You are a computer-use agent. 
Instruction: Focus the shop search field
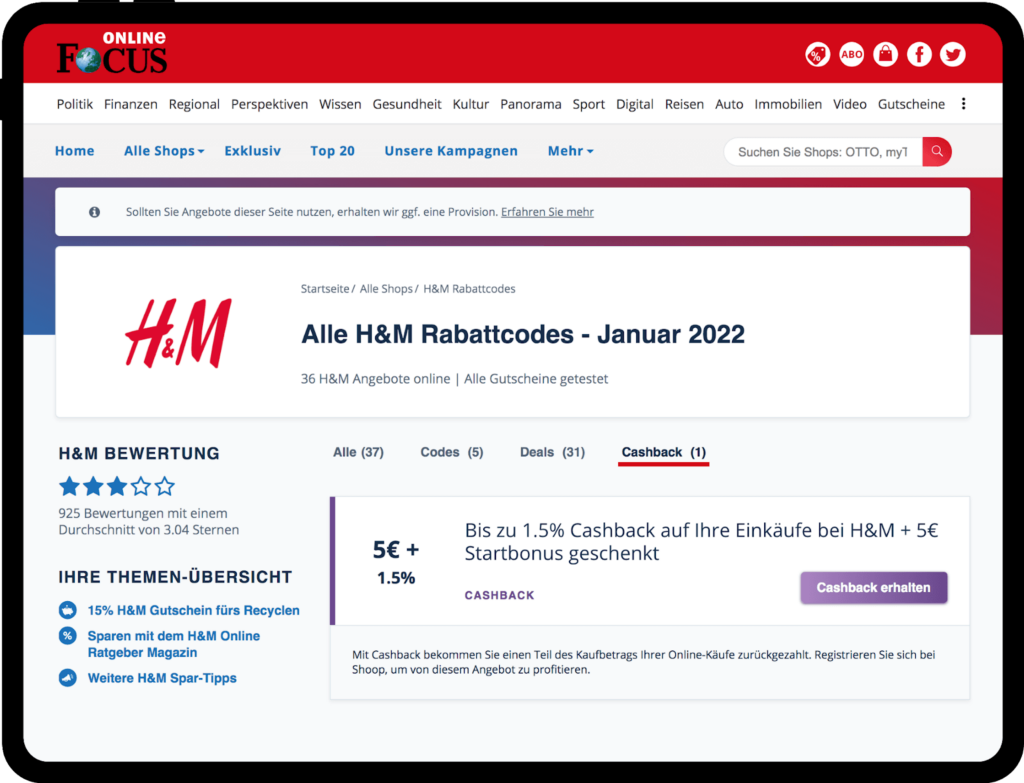click(823, 152)
